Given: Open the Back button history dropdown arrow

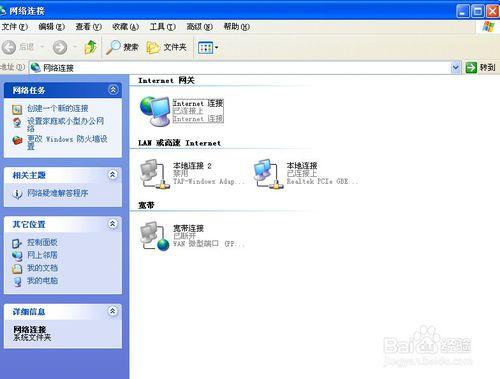Looking at the screenshot, I should click(x=42, y=47).
